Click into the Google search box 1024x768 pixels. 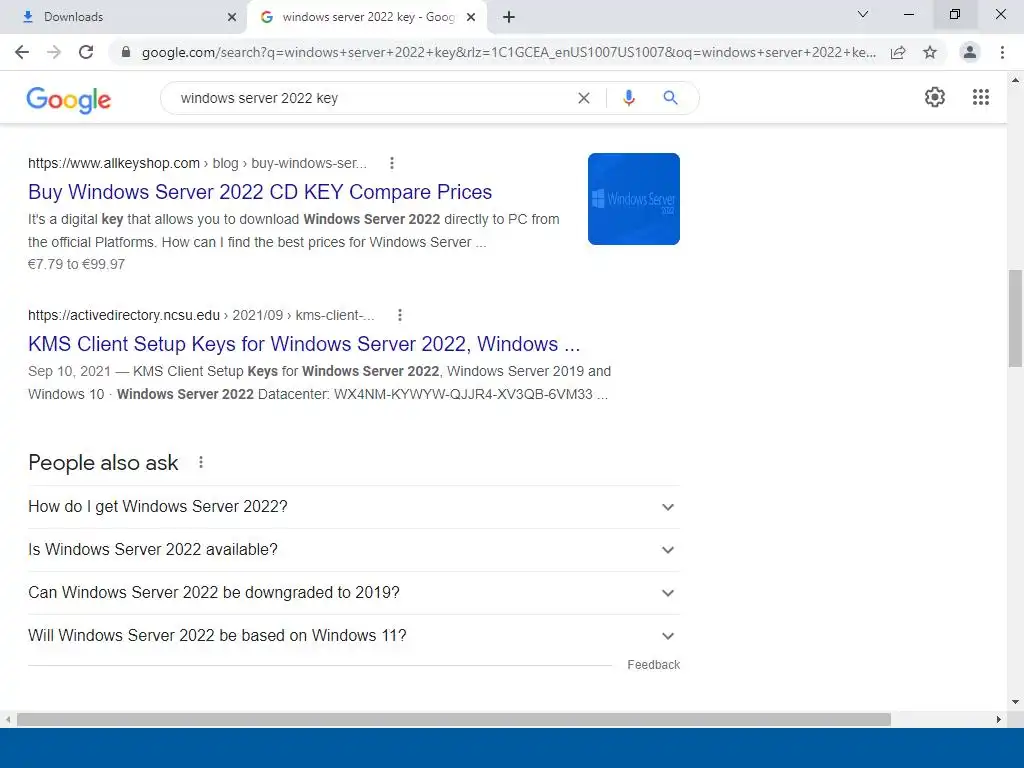(372, 98)
